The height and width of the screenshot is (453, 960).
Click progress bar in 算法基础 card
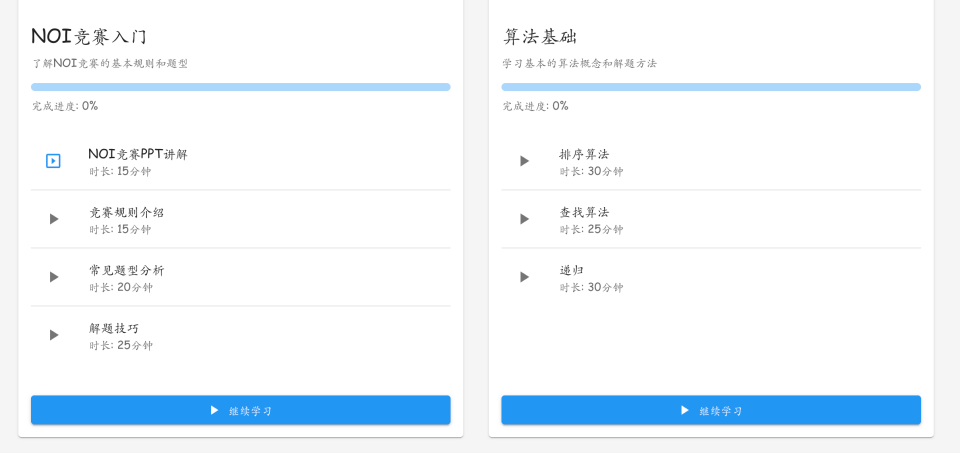point(711,87)
